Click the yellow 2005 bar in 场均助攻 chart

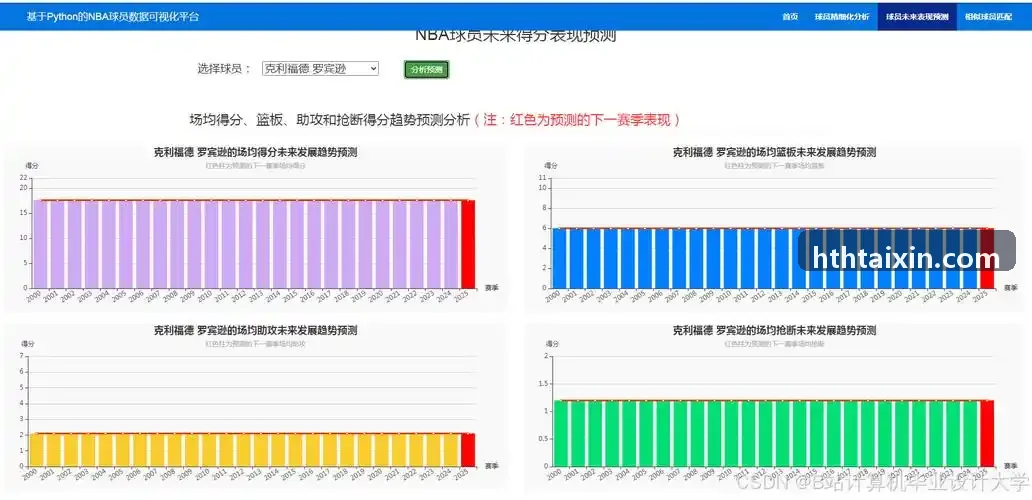[x=122, y=450]
